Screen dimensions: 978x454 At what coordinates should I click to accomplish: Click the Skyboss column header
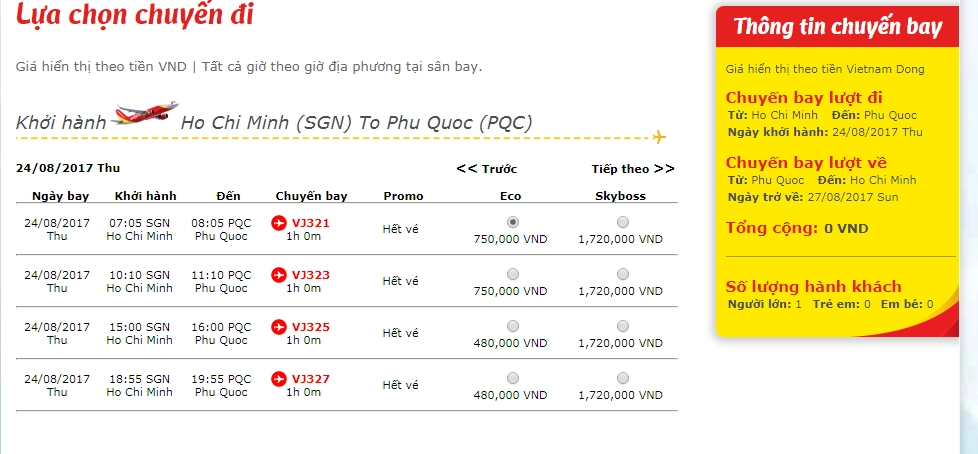click(620, 196)
